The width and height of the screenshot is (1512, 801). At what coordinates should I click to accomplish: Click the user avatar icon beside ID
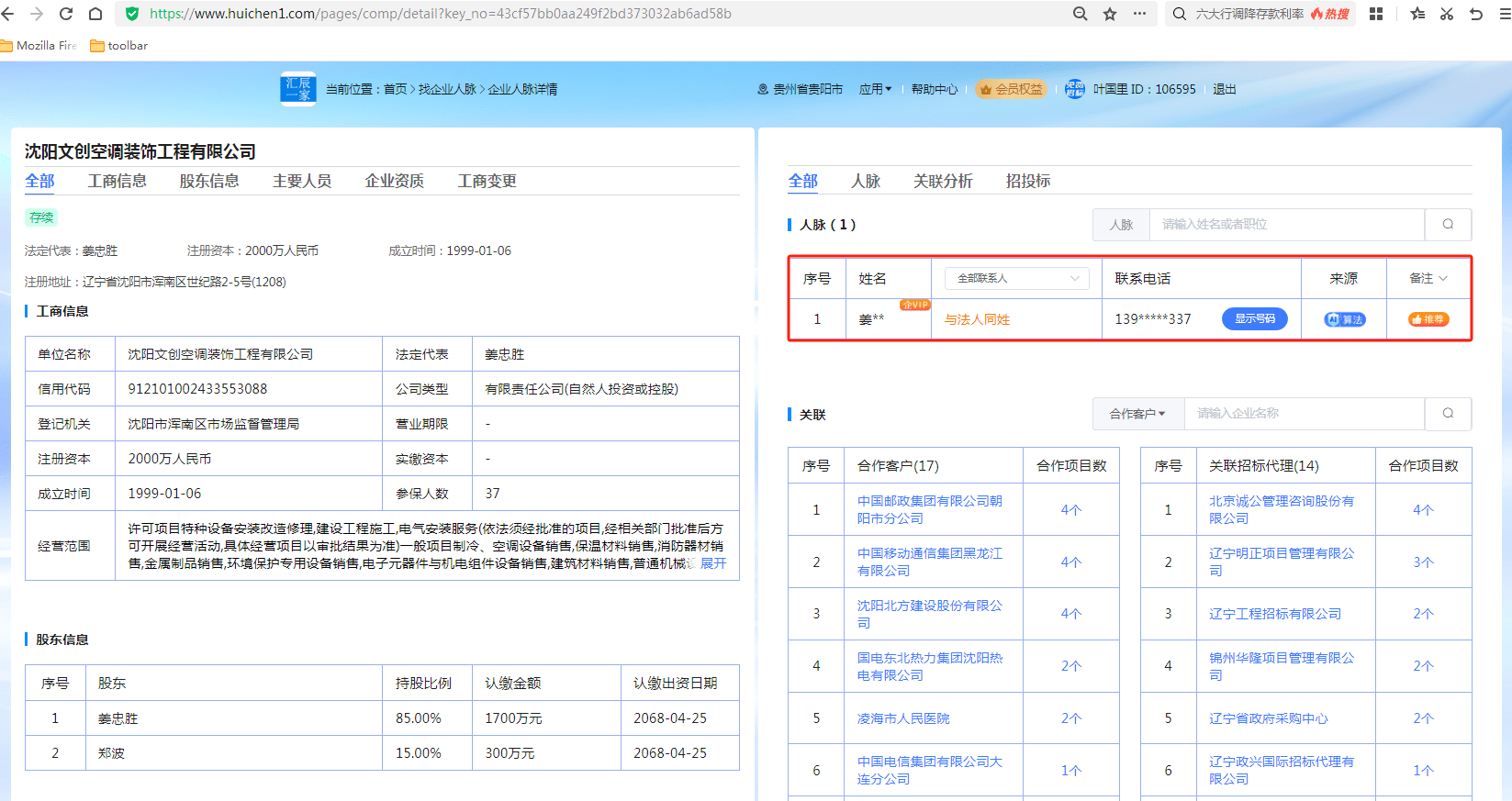click(x=1075, y=89)
